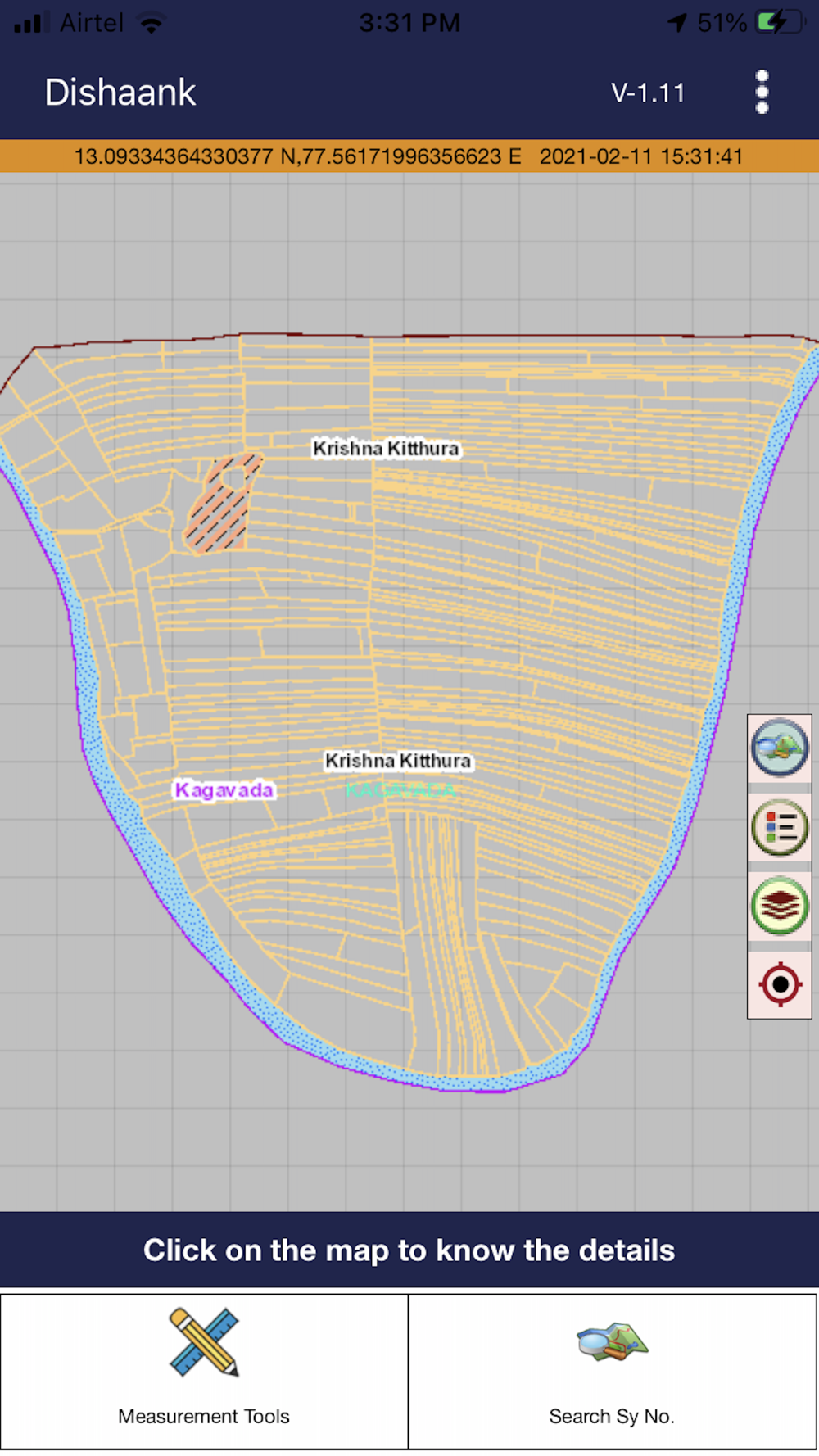This screenshot has width=819, height=1456.
Task: Tap the purple Kagavada village label
Action: pyautogui.click(x=224, y=790)
